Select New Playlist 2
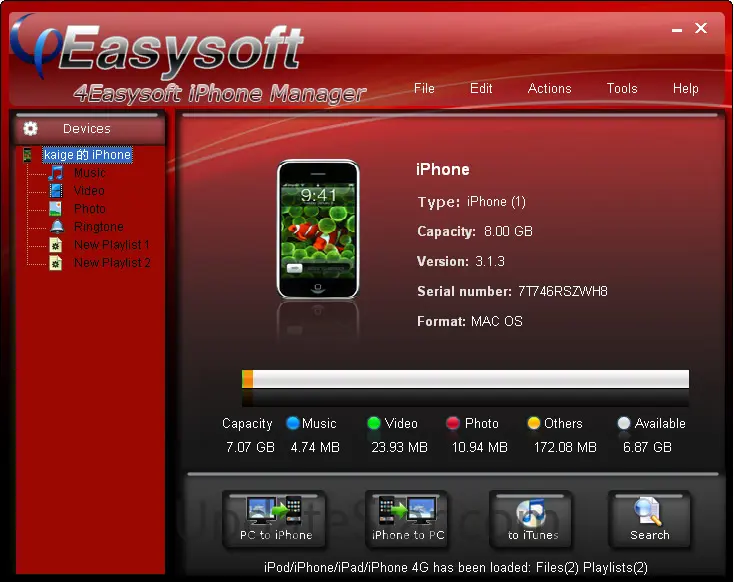734x582 pixels. click(x=112, y=263)
